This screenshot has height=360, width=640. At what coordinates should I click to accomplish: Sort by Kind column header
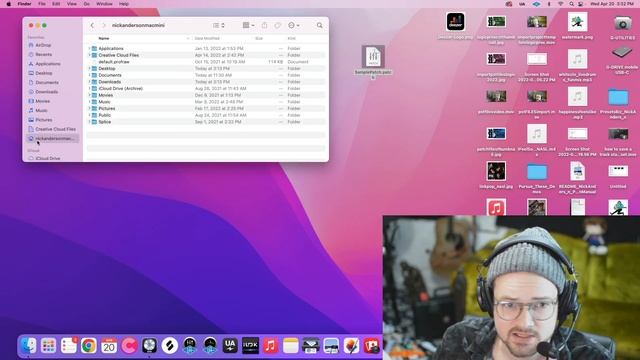click(x=291, y=38)
